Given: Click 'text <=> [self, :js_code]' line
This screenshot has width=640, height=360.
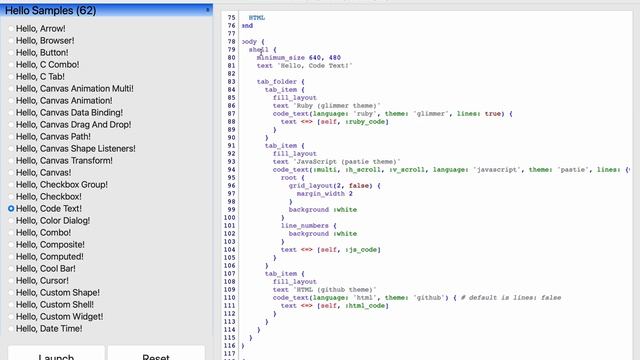Looking at the screenshot, I should click(x=331, y=249).
